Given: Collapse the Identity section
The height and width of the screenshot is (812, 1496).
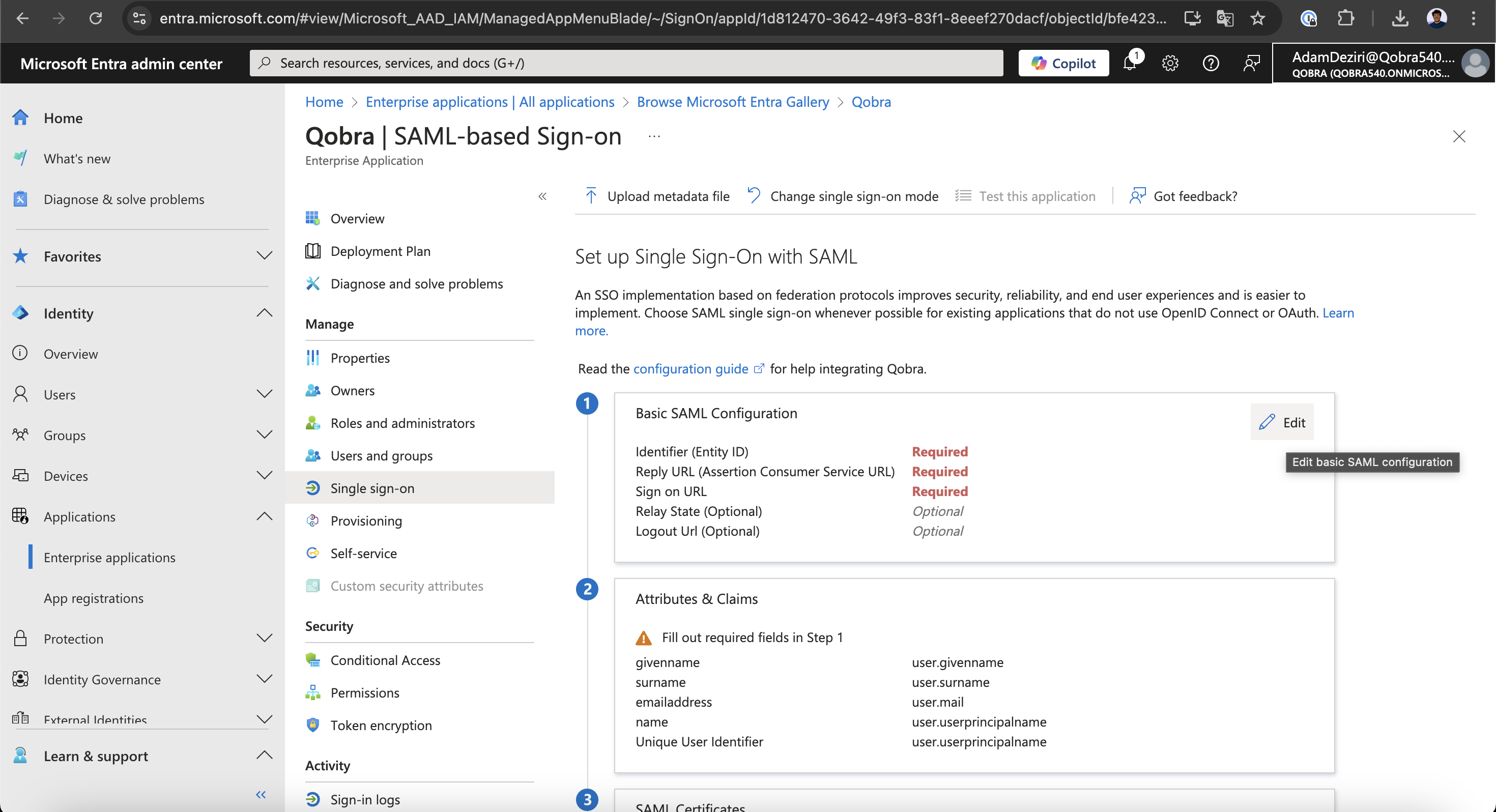Looking at the screenshot, I should [264, 313].
